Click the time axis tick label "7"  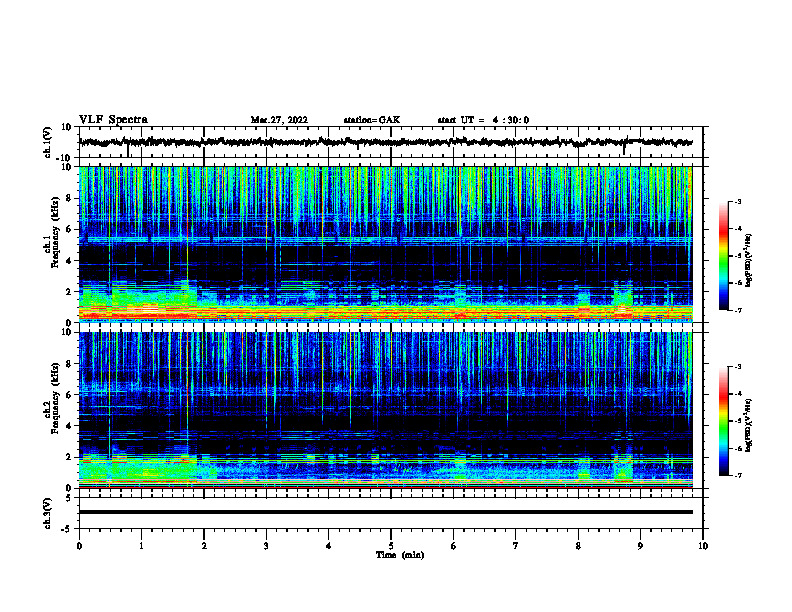(516, 546)
